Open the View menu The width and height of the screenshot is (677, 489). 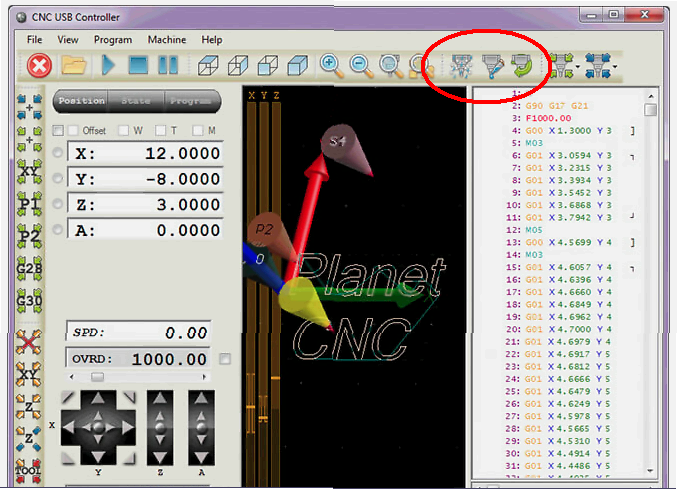pos(68,40)
